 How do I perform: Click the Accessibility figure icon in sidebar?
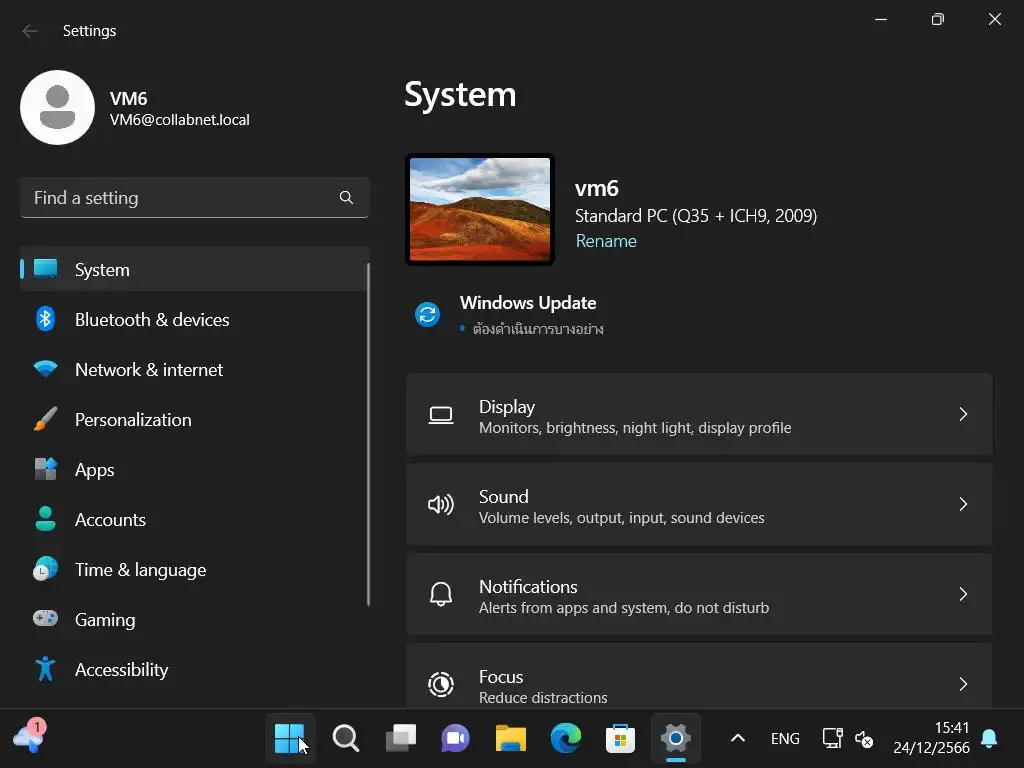(x=45, y=669)
